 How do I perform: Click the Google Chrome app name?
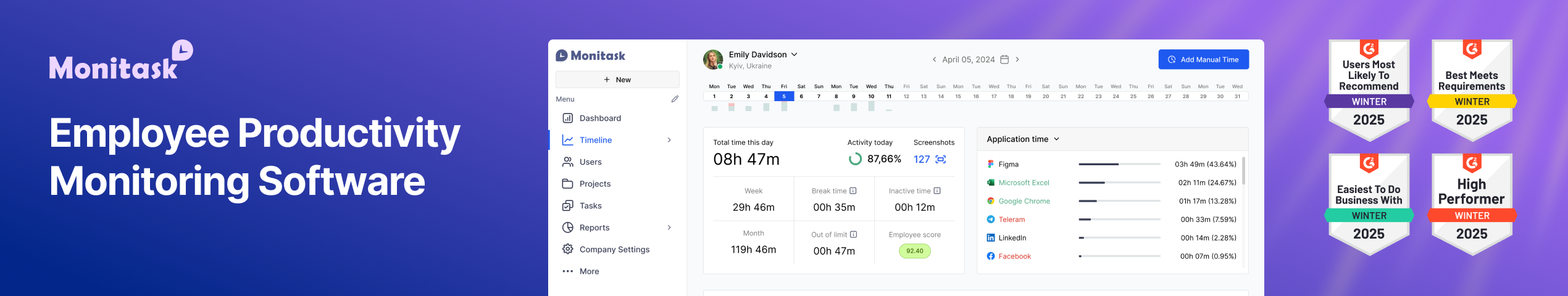[x=1024, y=201]
